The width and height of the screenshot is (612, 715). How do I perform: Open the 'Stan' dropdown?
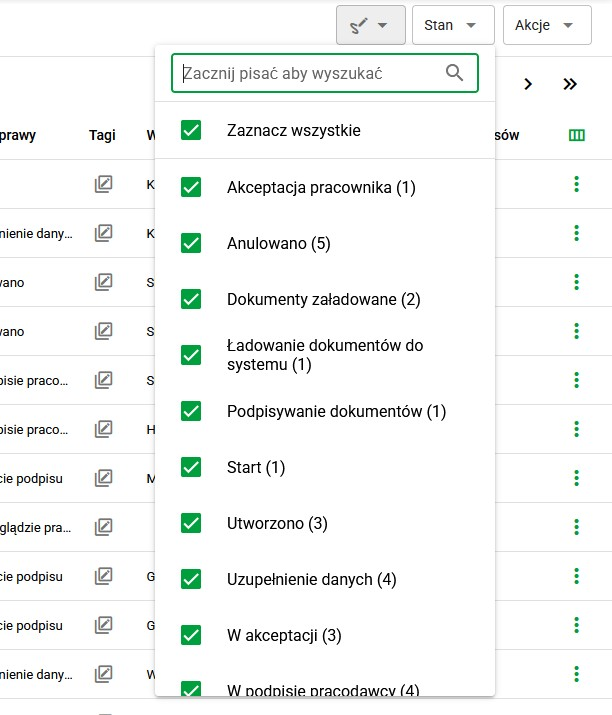click(453, 25)
